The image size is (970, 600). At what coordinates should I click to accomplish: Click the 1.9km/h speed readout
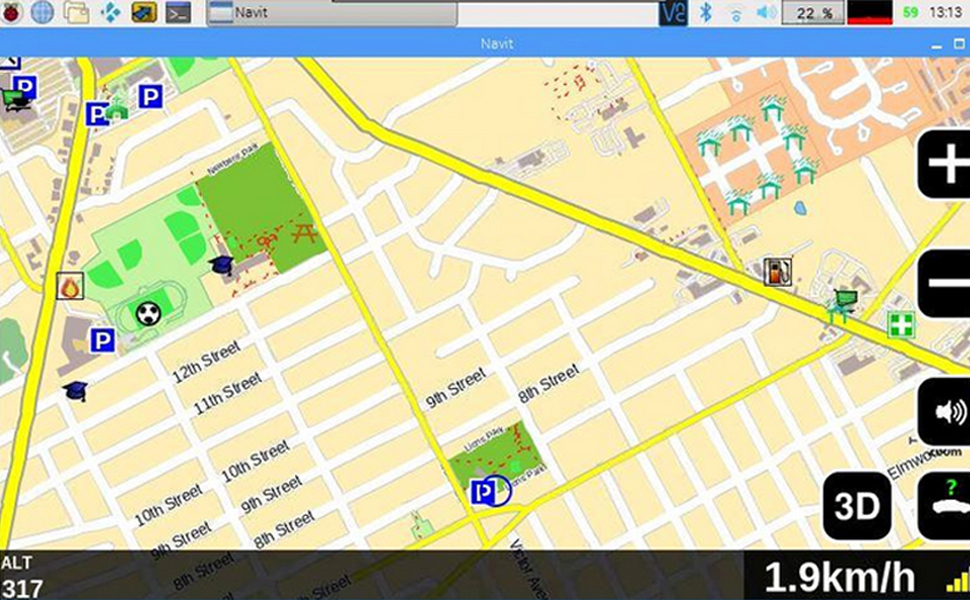[839, 577]
